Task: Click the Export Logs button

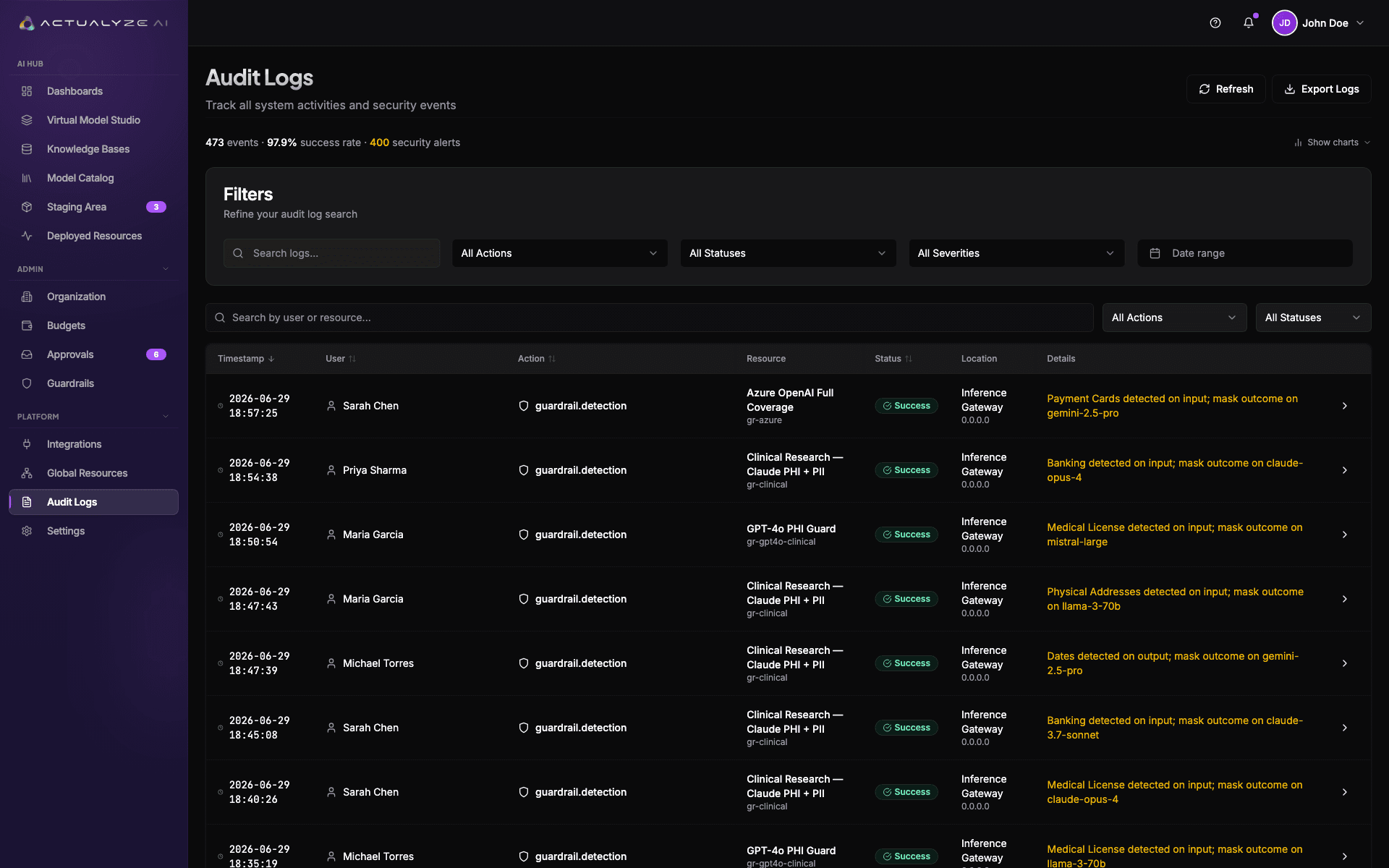Action: coord(1321,89)
